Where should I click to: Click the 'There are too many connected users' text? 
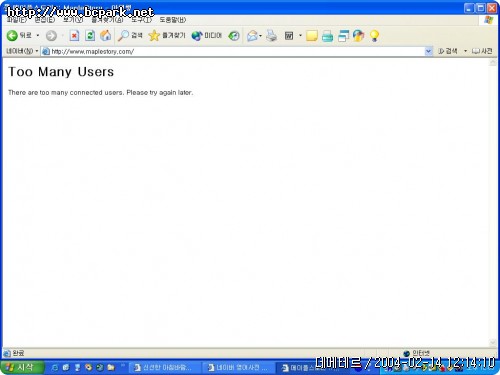[x=100, y=92]
